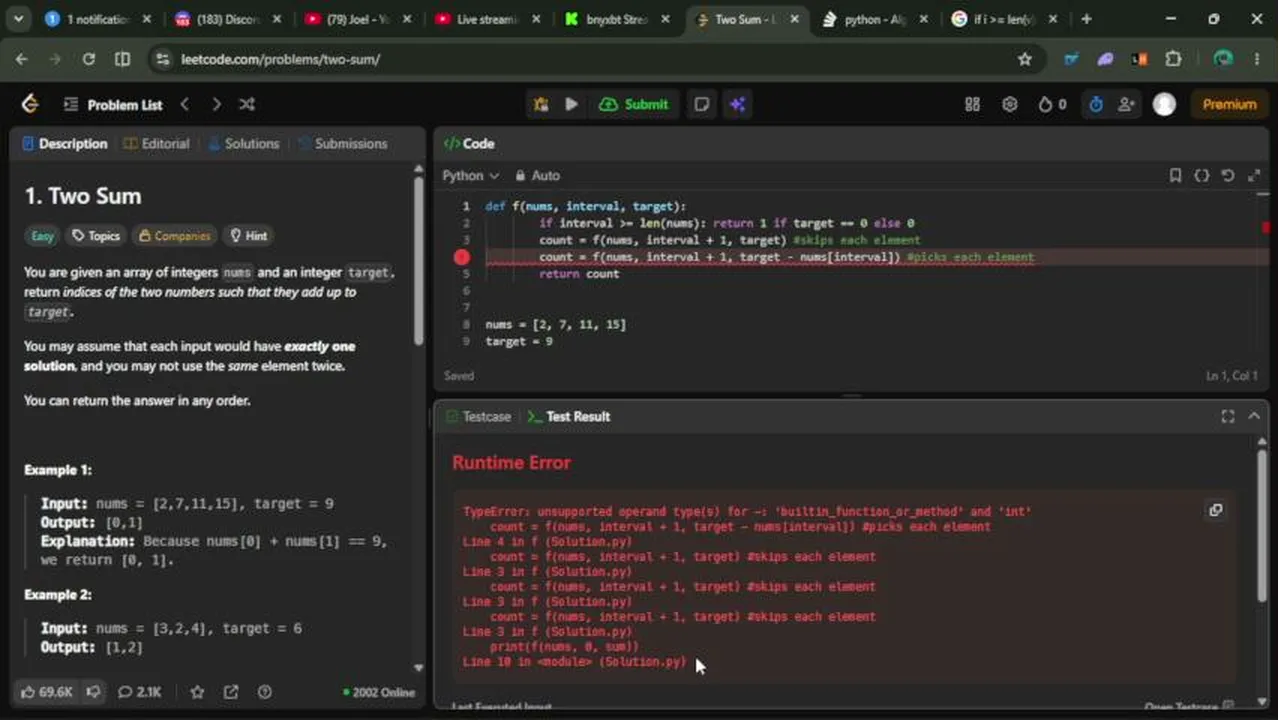Check the streak flame counter
Image resolution: width=1278 pixels, height=720 pixels.
(1052, 104)
